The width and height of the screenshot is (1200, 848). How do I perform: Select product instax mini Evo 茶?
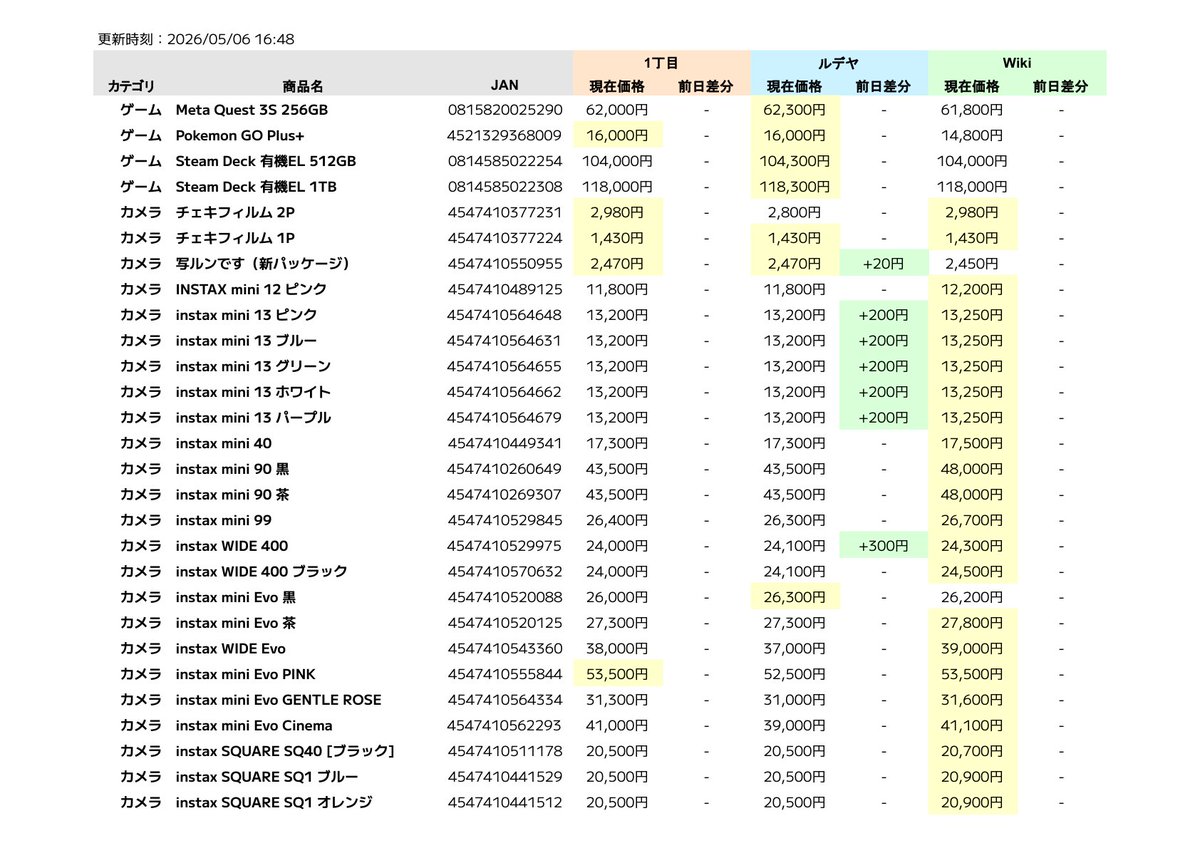click(x=236, y=623)
